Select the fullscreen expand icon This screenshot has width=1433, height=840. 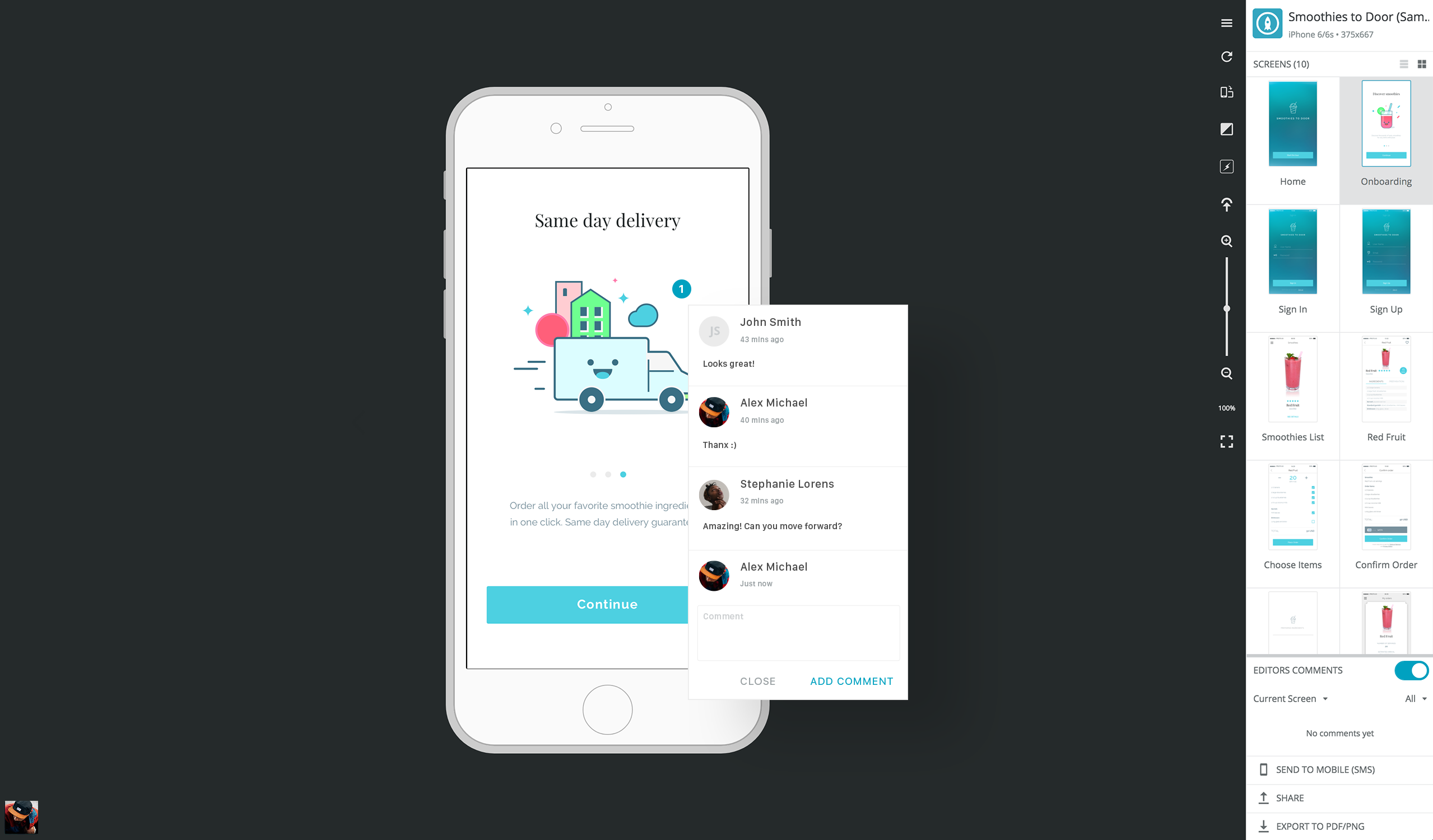(1227, 442)
